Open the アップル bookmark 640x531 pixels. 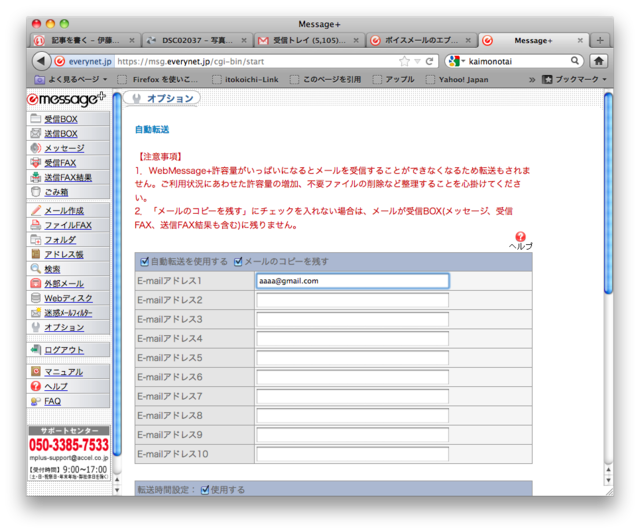[394, 80]
